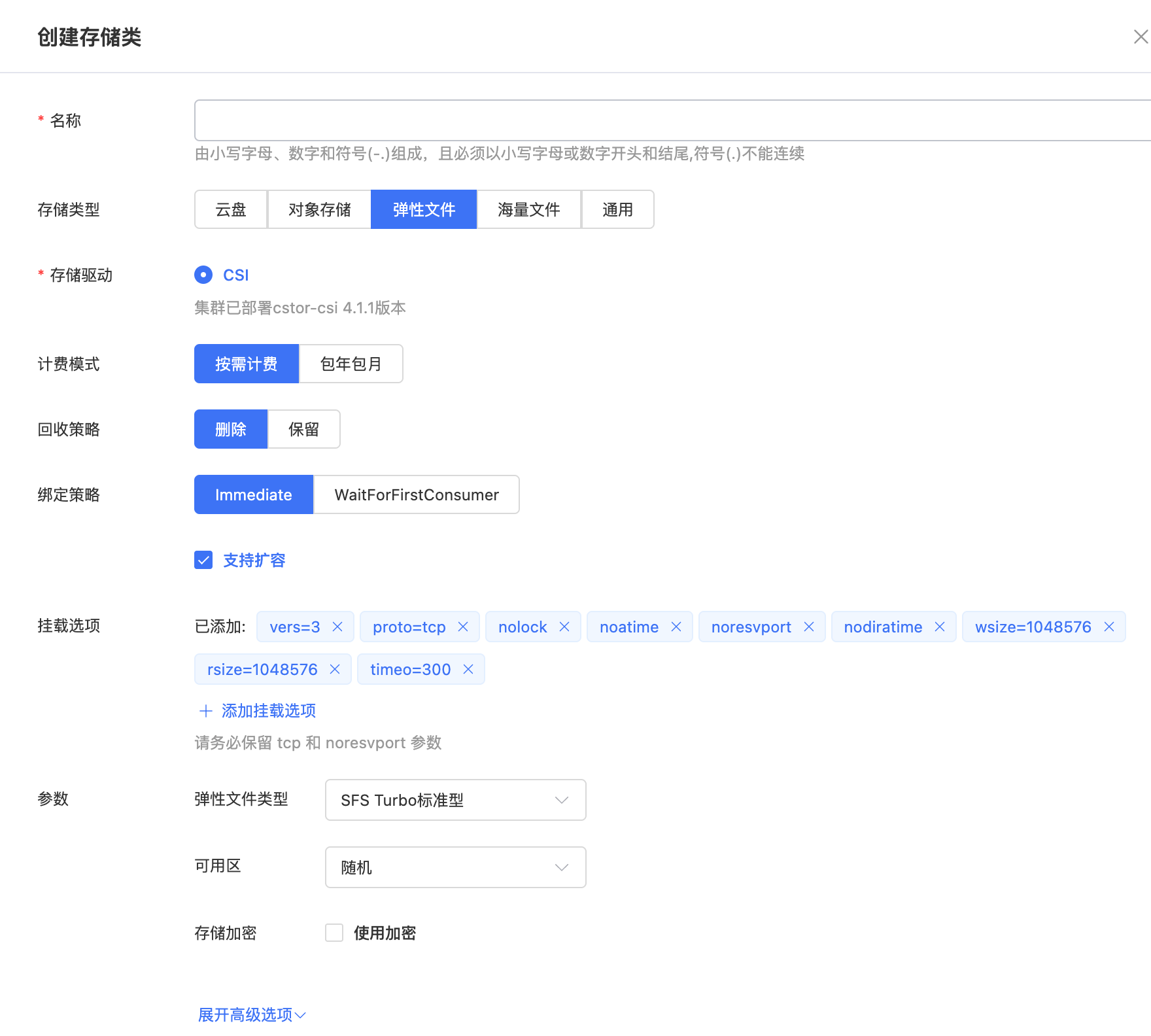Remove the proto=tcp mount option tag
The width and height of the screenshot is (1151, 1036).
point(463,627)
